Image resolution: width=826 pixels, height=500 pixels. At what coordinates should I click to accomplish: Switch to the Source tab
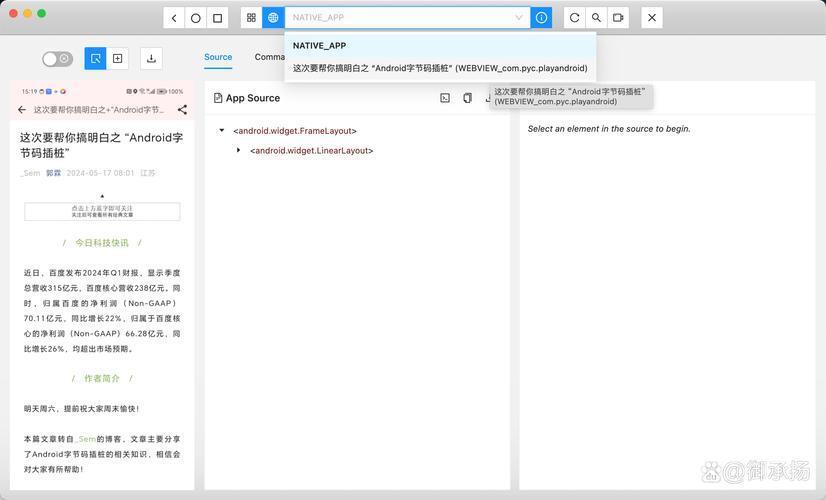218,57
